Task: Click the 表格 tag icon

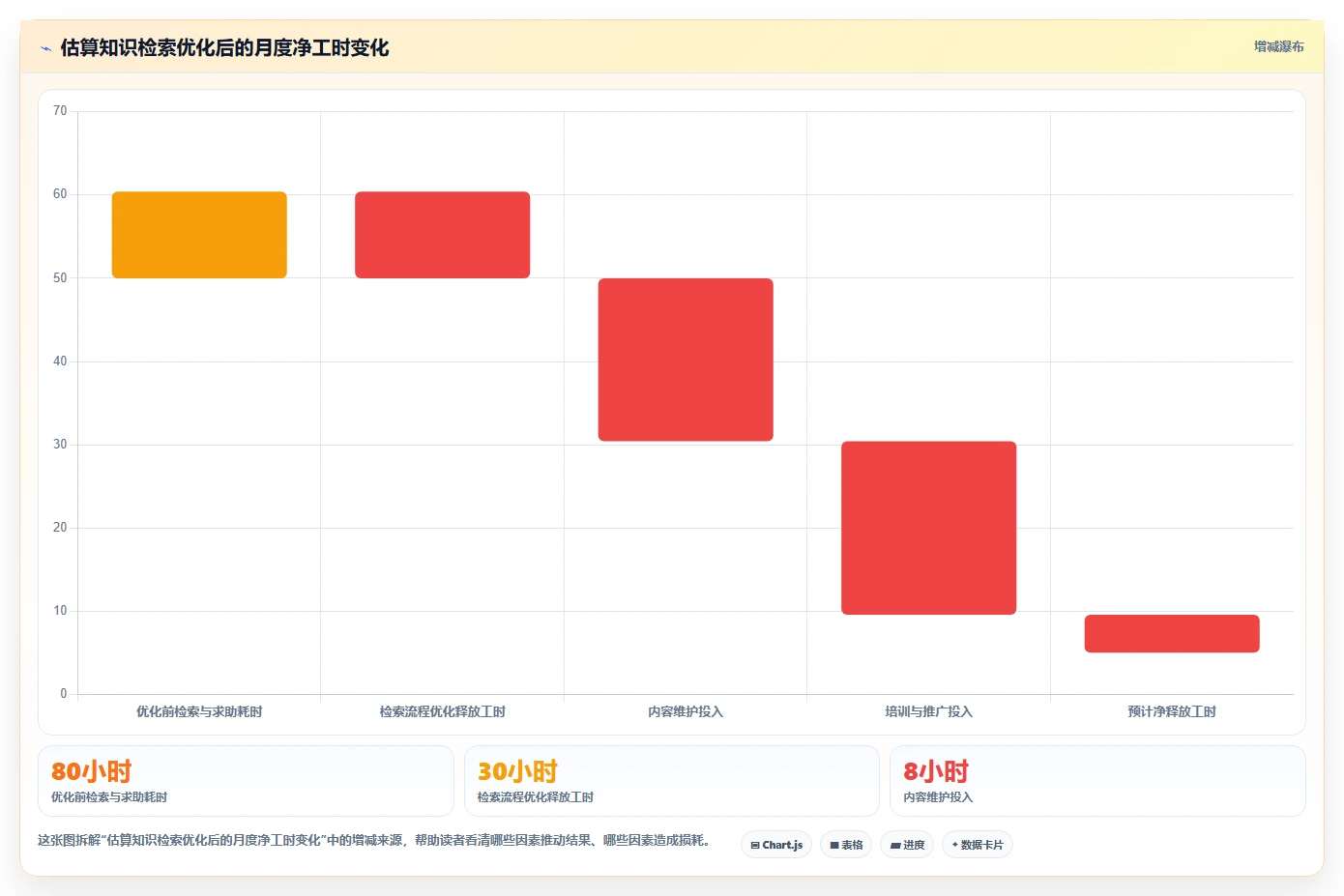Action: tap(834, 845)
